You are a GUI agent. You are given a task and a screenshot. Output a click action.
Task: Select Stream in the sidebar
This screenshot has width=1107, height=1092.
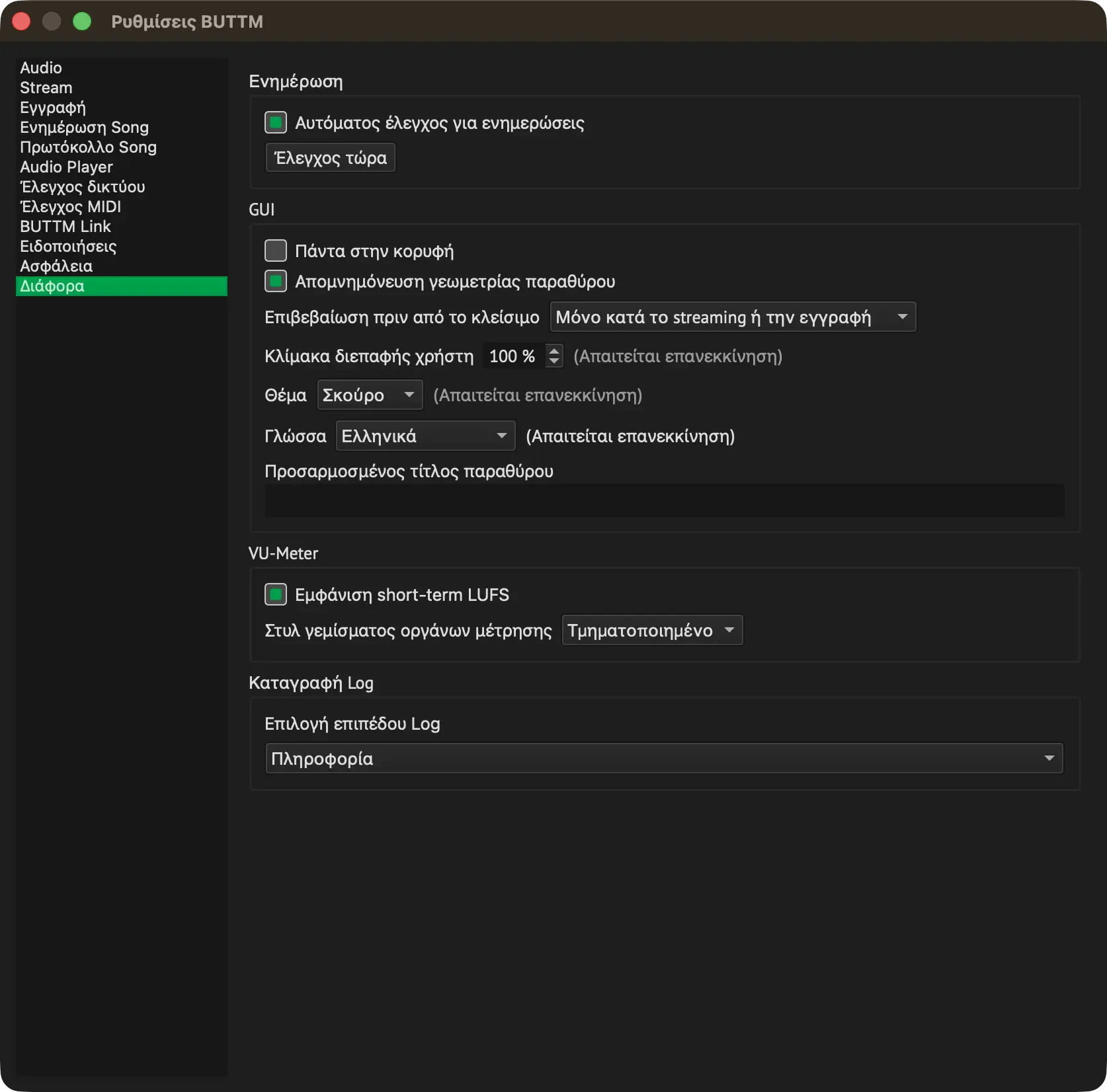point(122,88)
